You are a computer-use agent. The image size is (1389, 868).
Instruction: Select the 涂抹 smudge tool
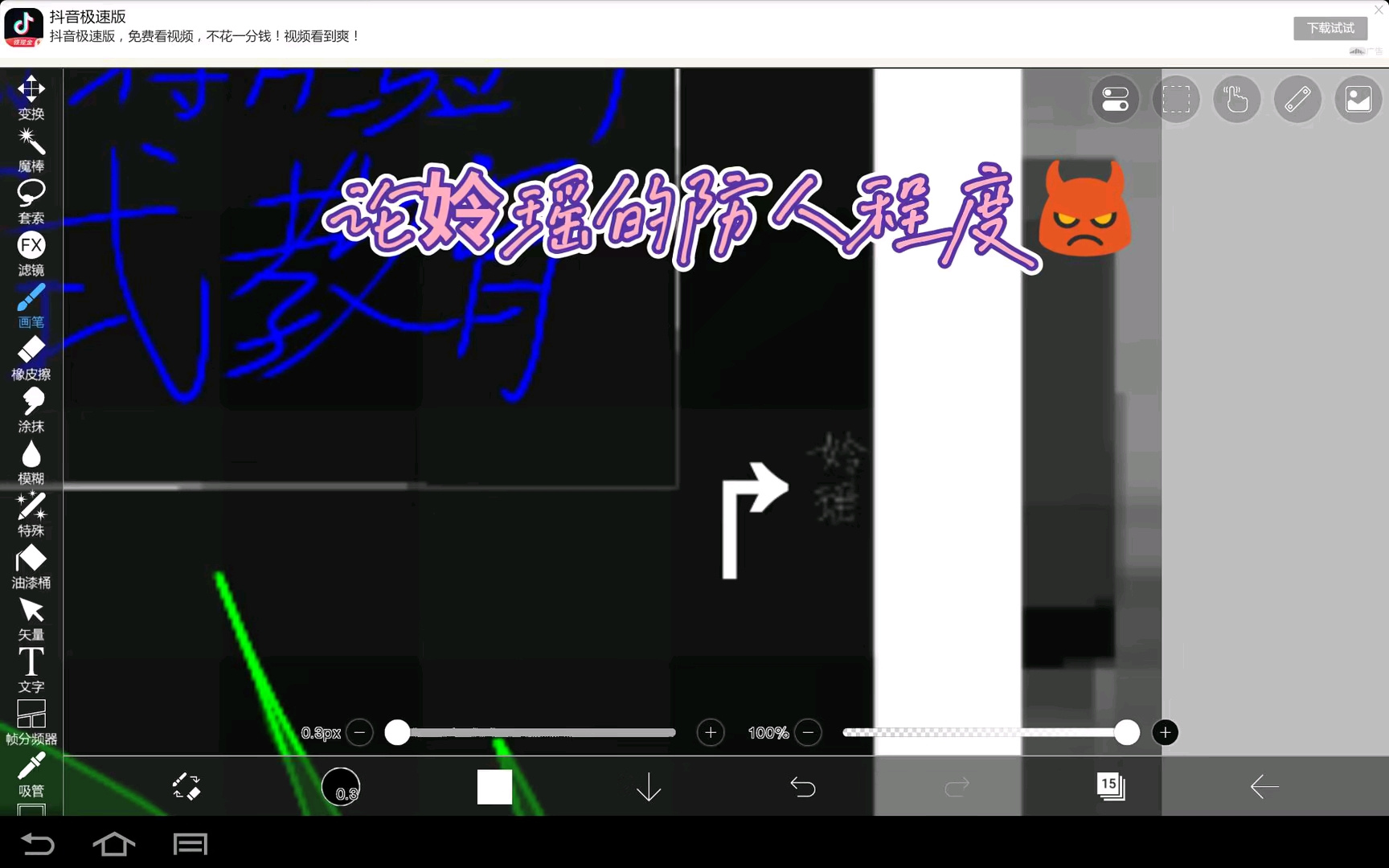(x=31, y=411)
